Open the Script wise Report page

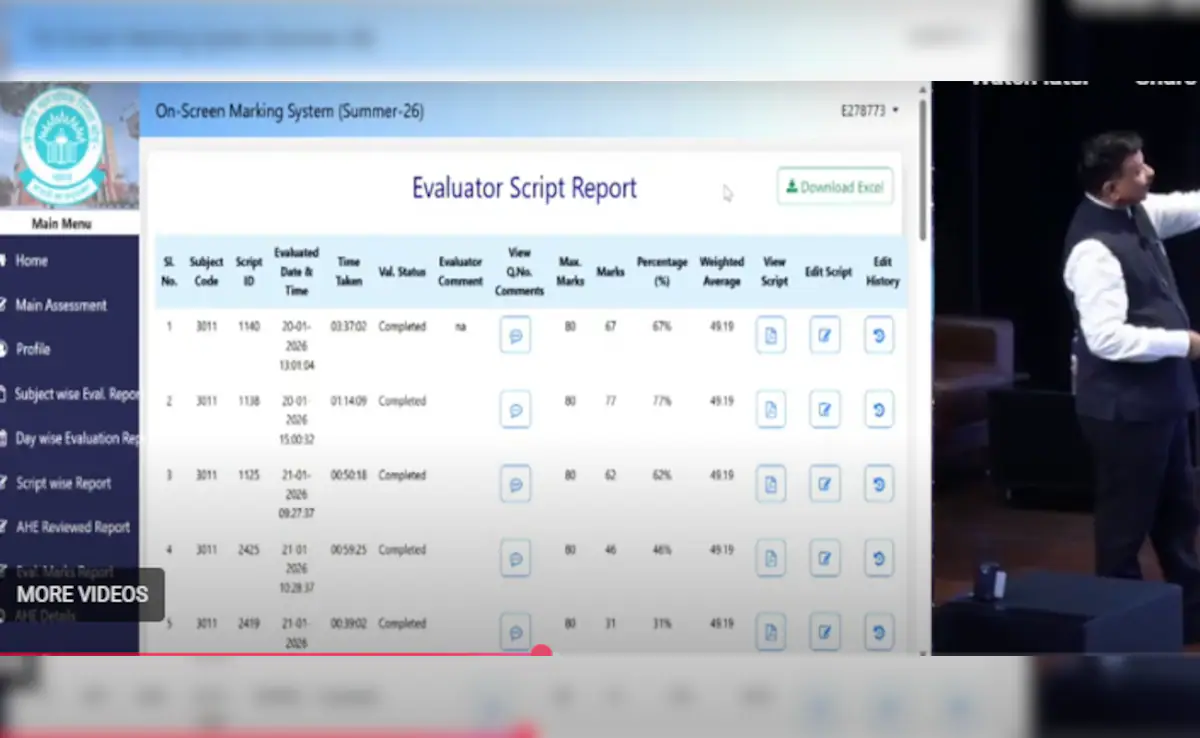[x=63, y=483]
